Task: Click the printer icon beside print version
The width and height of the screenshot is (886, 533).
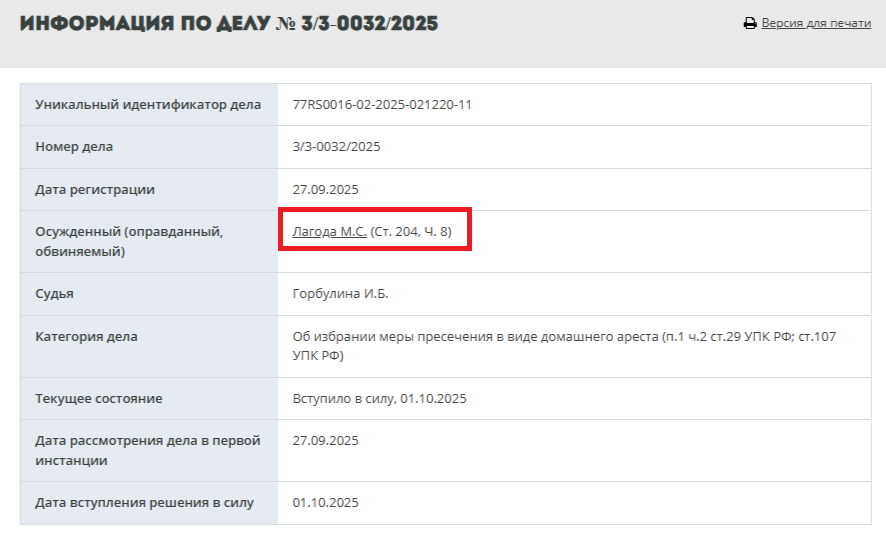Action: (x=750, y=23)
